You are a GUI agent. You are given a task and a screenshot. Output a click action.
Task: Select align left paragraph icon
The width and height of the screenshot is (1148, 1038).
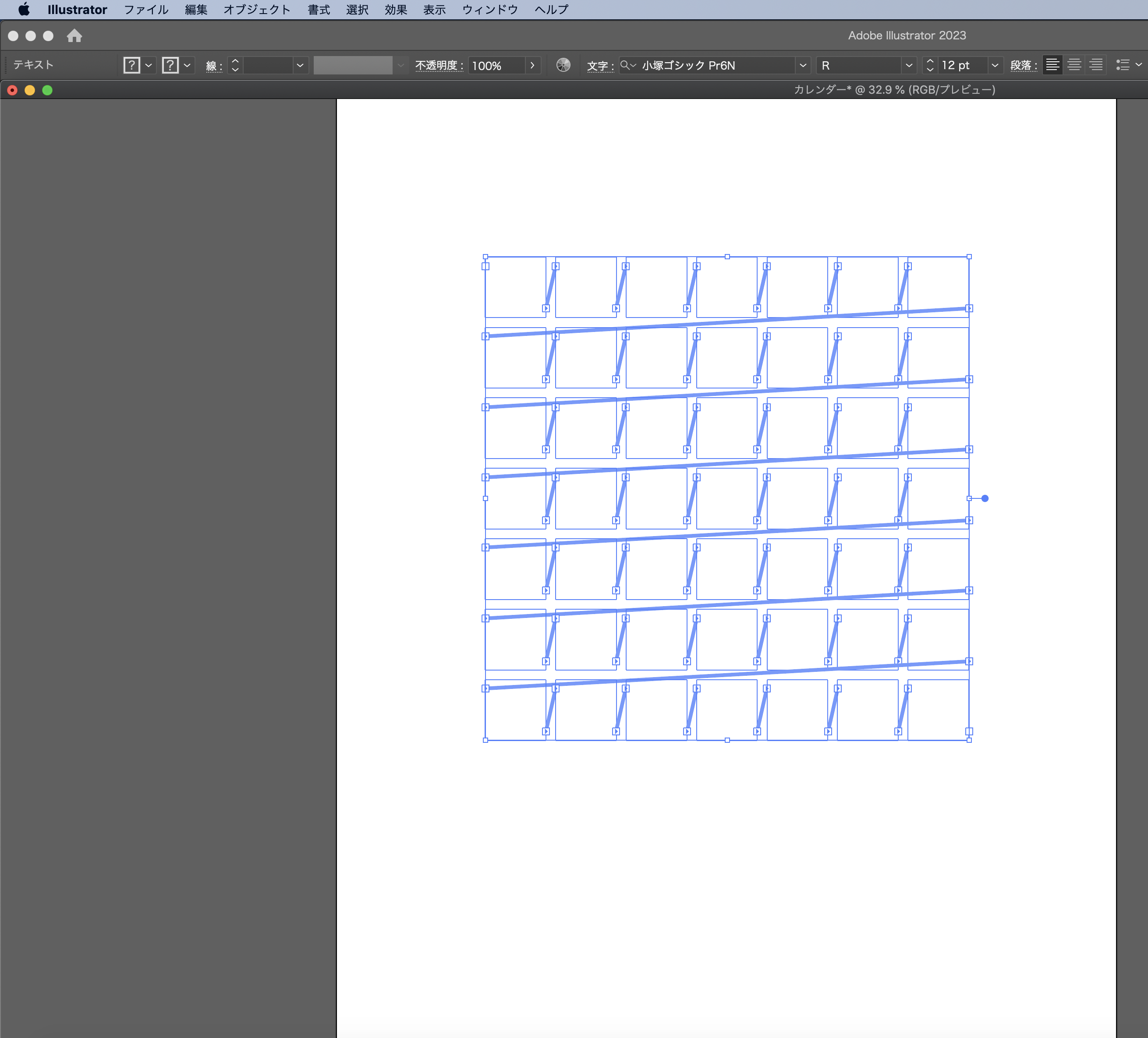click(1052, 65)
